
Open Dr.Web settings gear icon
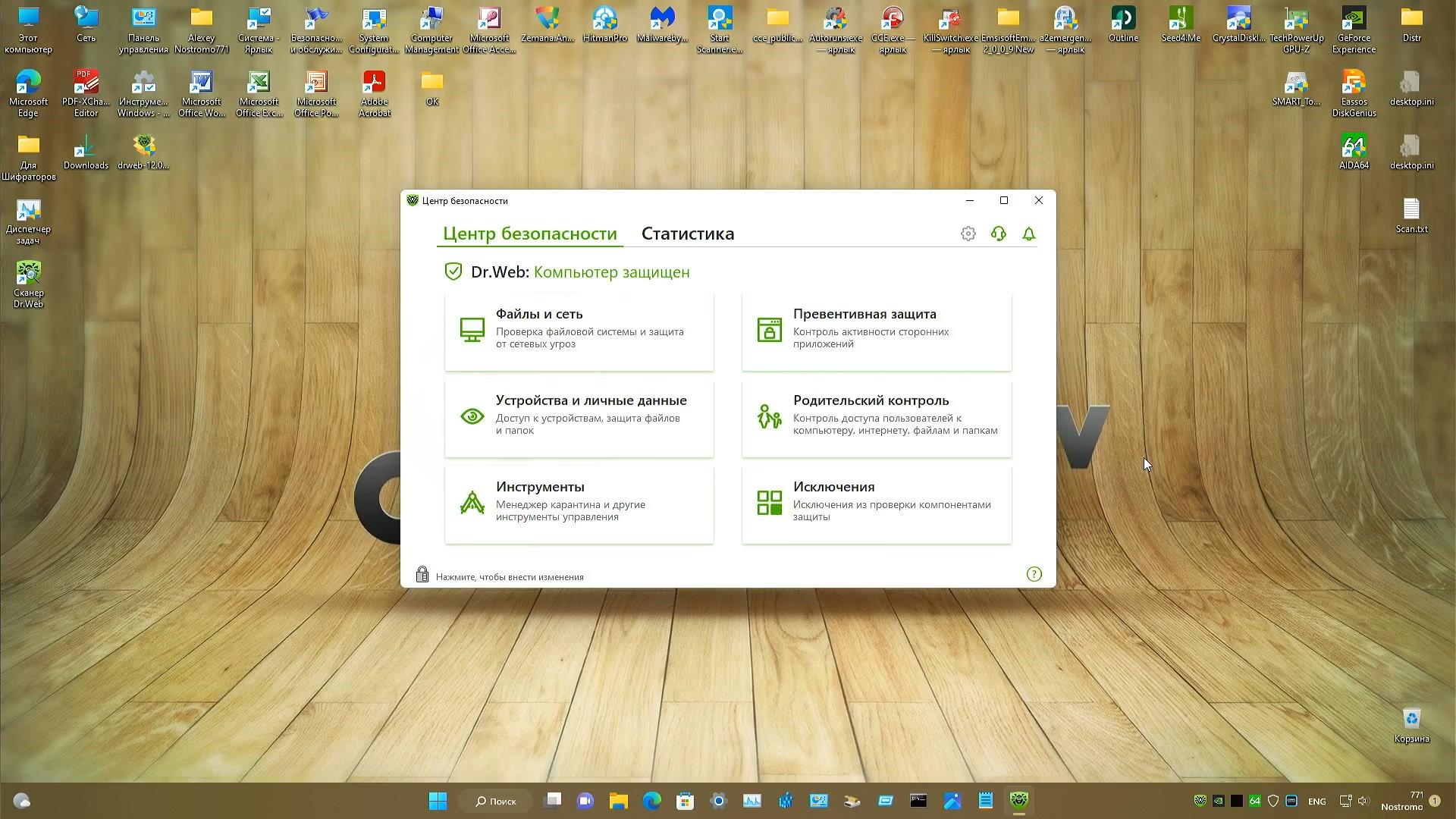coord(968,234)
